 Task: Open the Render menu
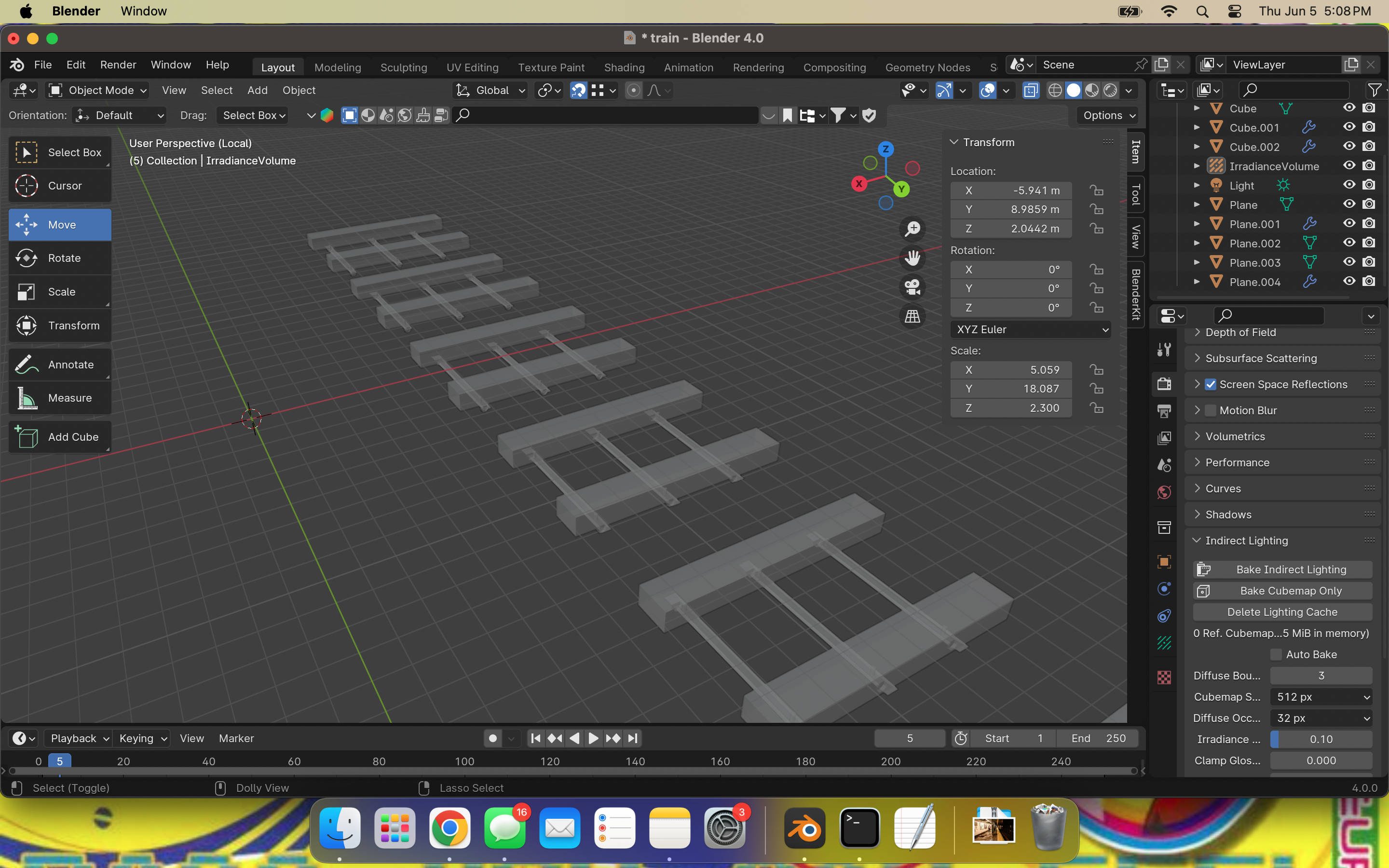(x=118, y=65)
